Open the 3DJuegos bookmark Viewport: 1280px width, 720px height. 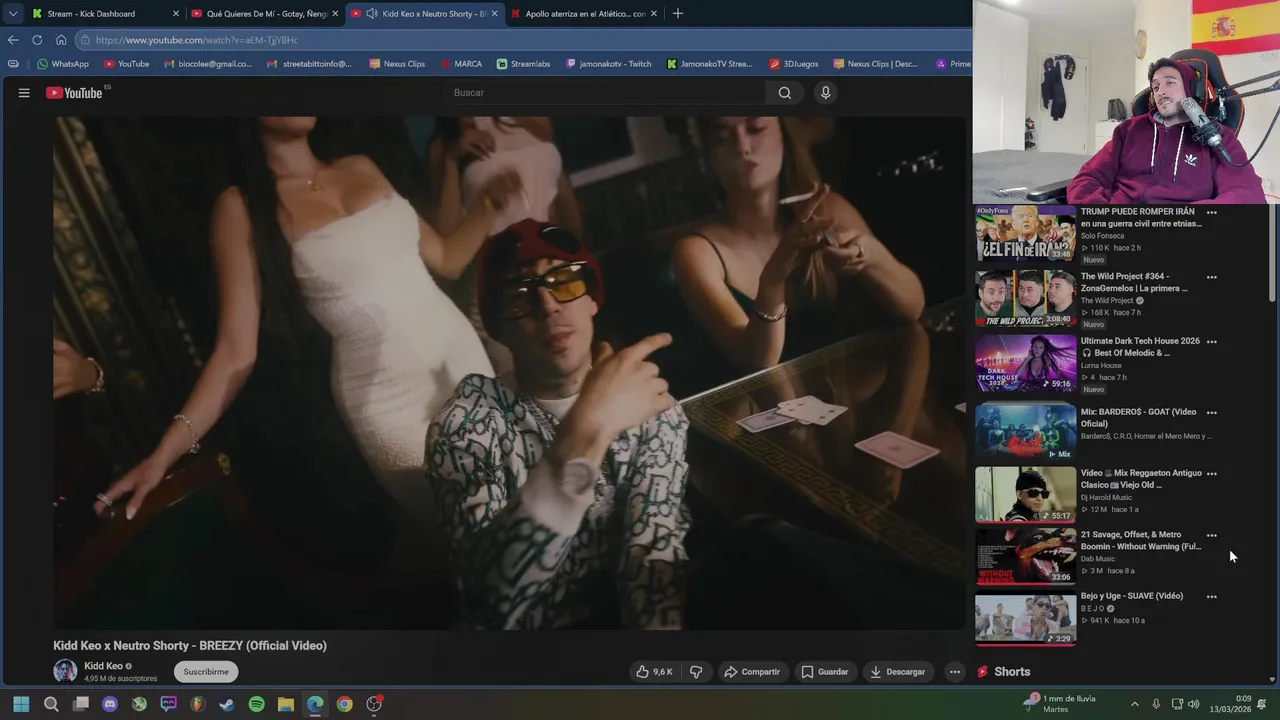point(794,64)
